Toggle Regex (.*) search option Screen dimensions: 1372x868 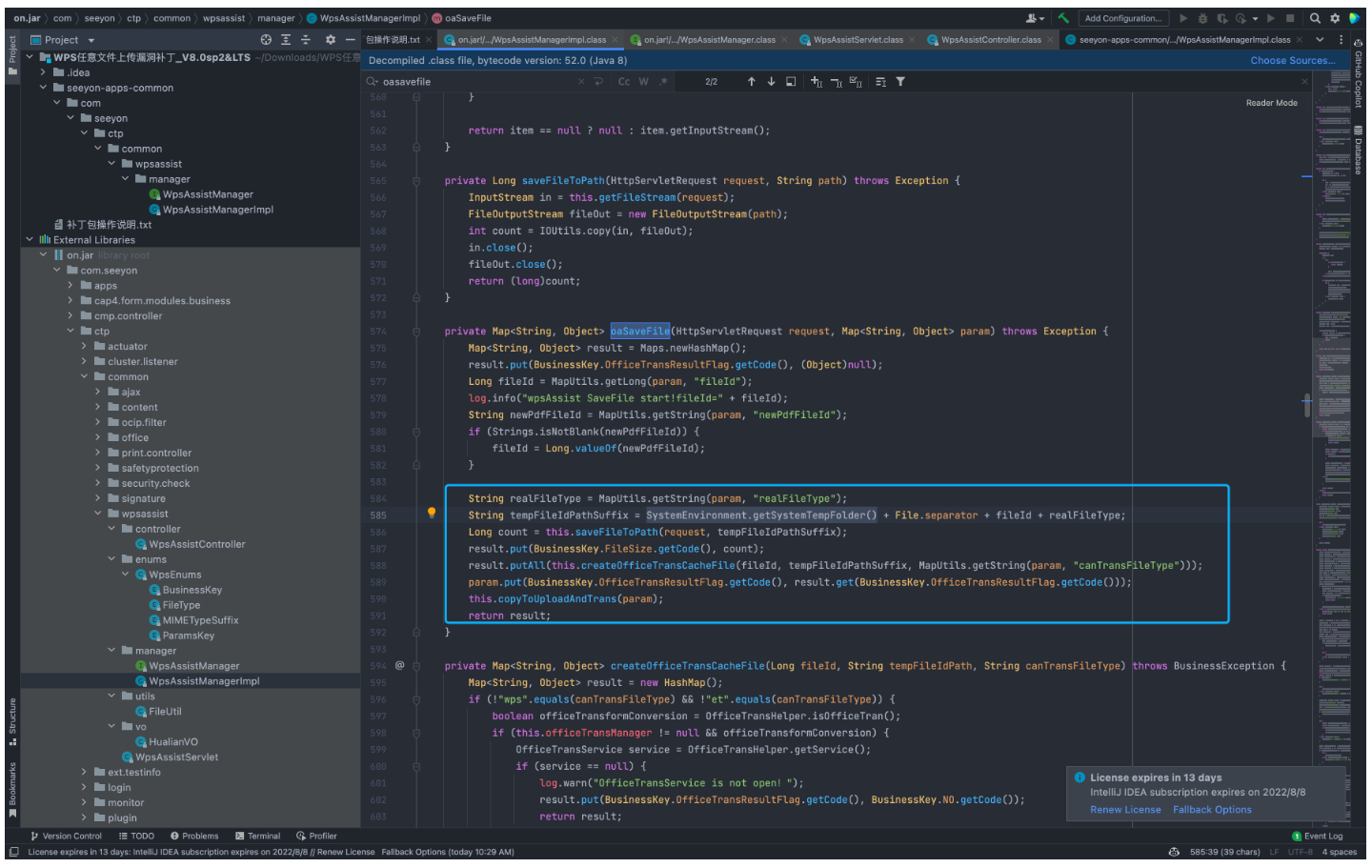(x=663, y=82)
